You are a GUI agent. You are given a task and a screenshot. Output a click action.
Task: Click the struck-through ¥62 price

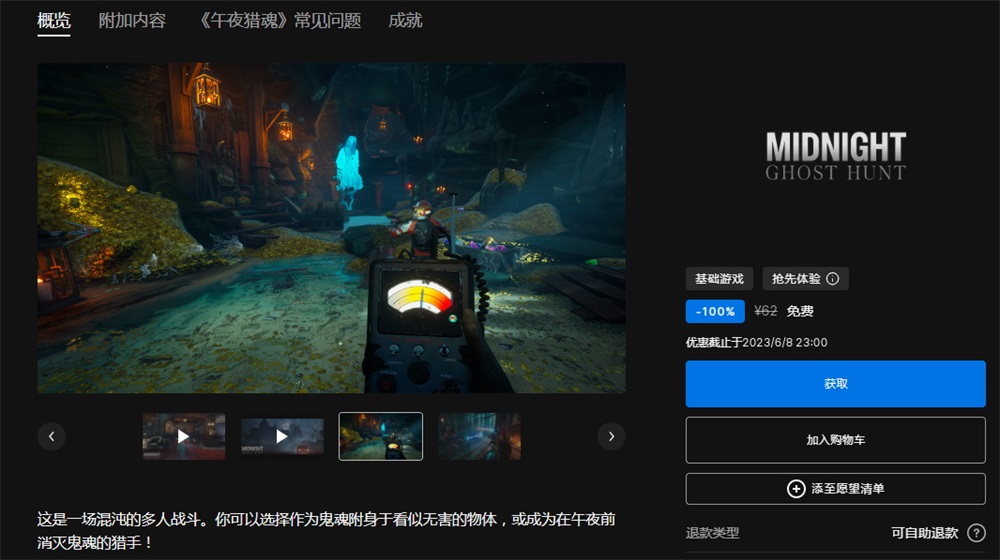tap(765, 311)
